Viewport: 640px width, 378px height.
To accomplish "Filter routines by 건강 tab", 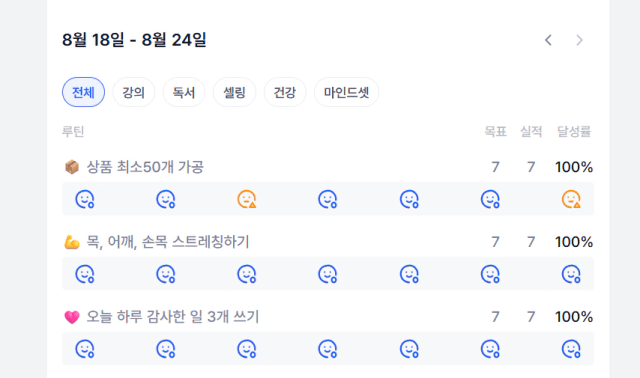I will (x=284, y=92).
